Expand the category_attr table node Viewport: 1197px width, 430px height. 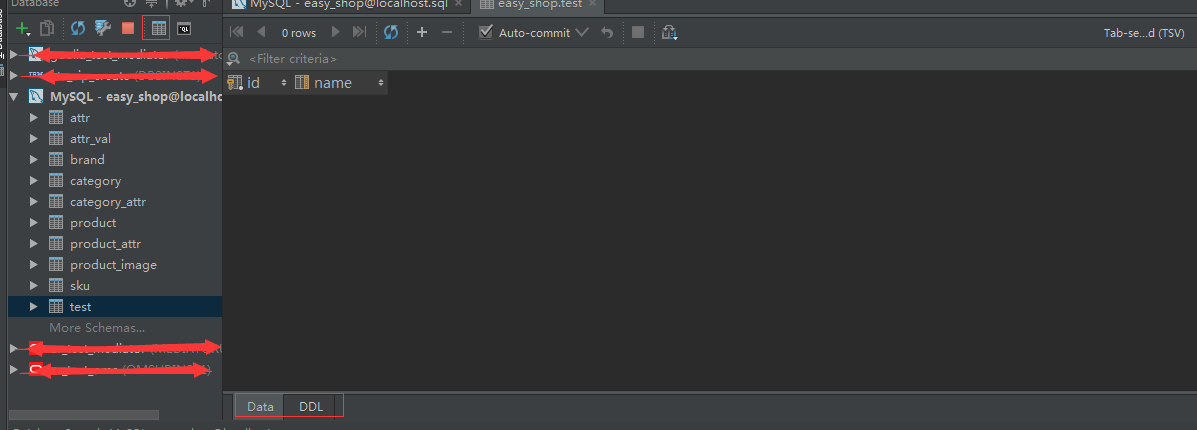point(34,202)
